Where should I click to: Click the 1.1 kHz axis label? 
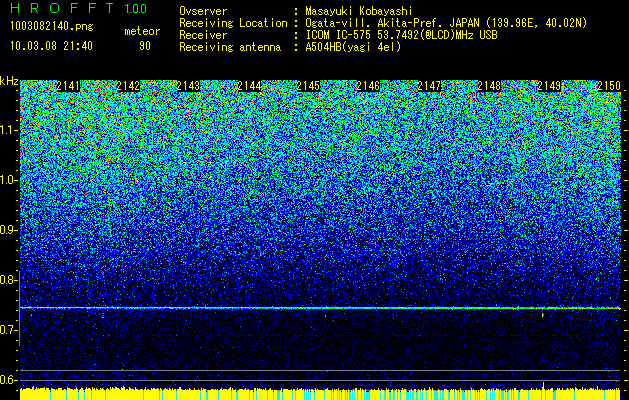[x=8, y=131]
